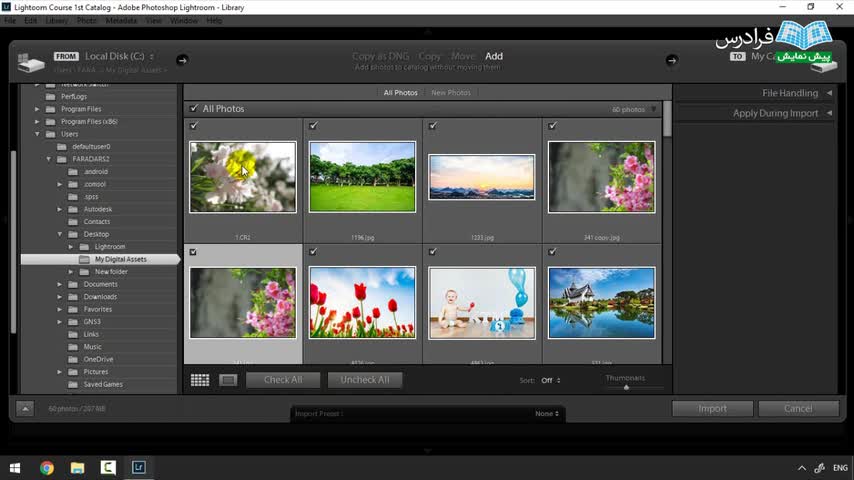Click the Uncheck All button

click(x=365, y=380)
